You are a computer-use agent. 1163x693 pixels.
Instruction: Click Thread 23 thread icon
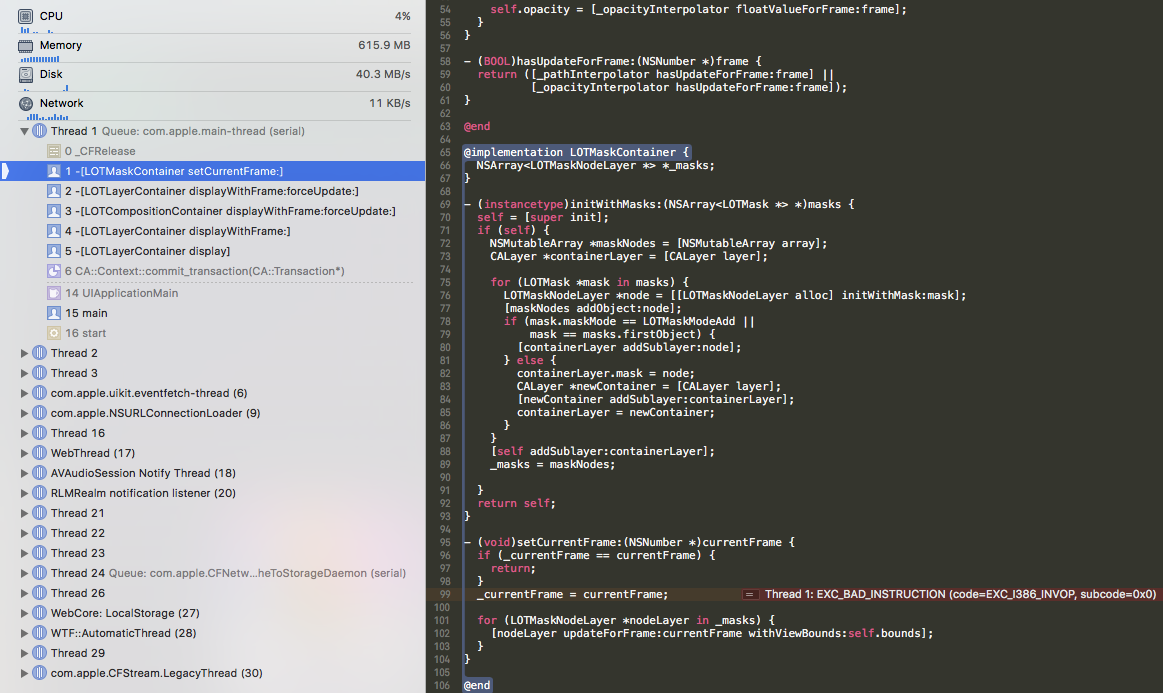pyautogui.click(x=39, y=554)
